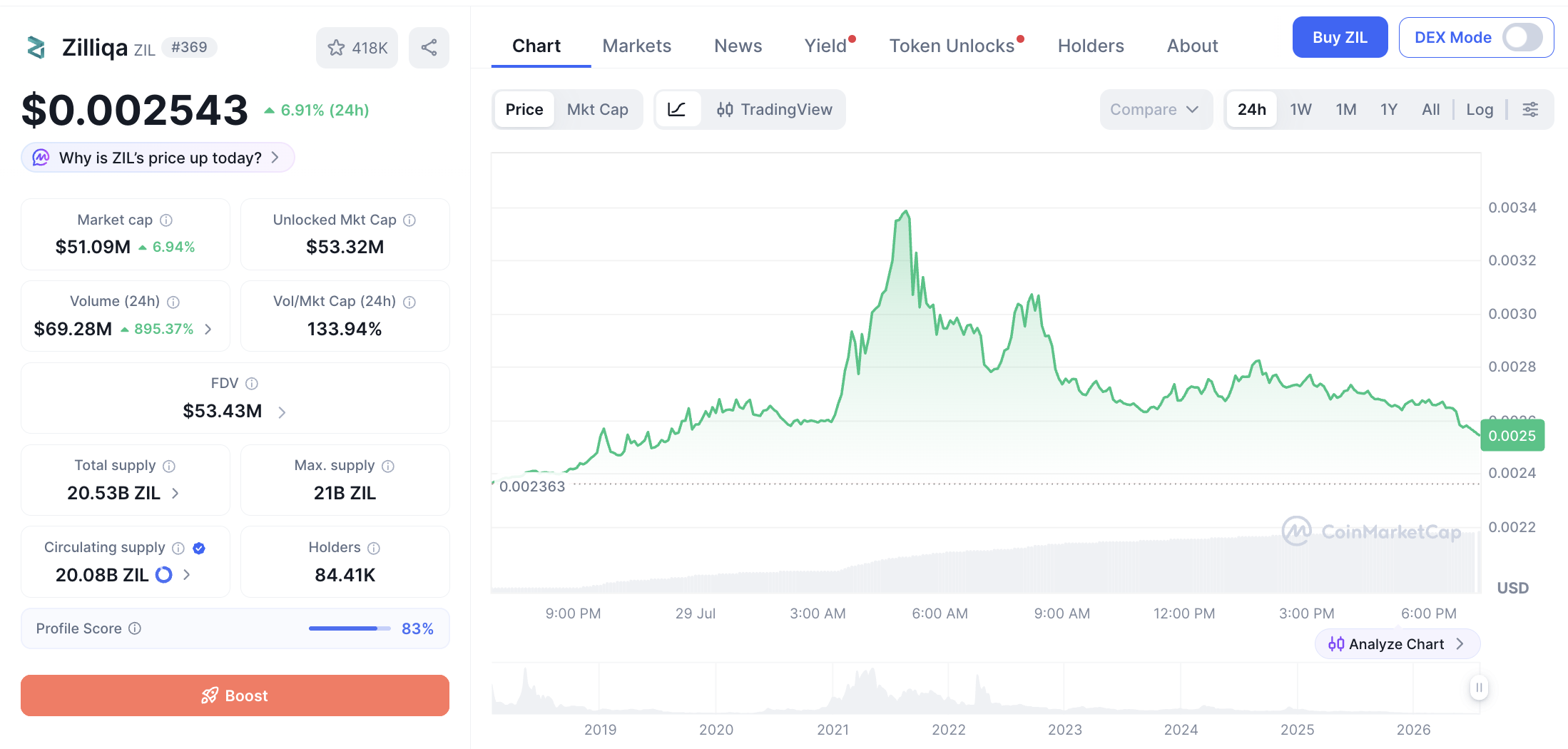Toggle the DEX Mode switch
This screenshot has width=1568, height=749.
pos(1522,37)
